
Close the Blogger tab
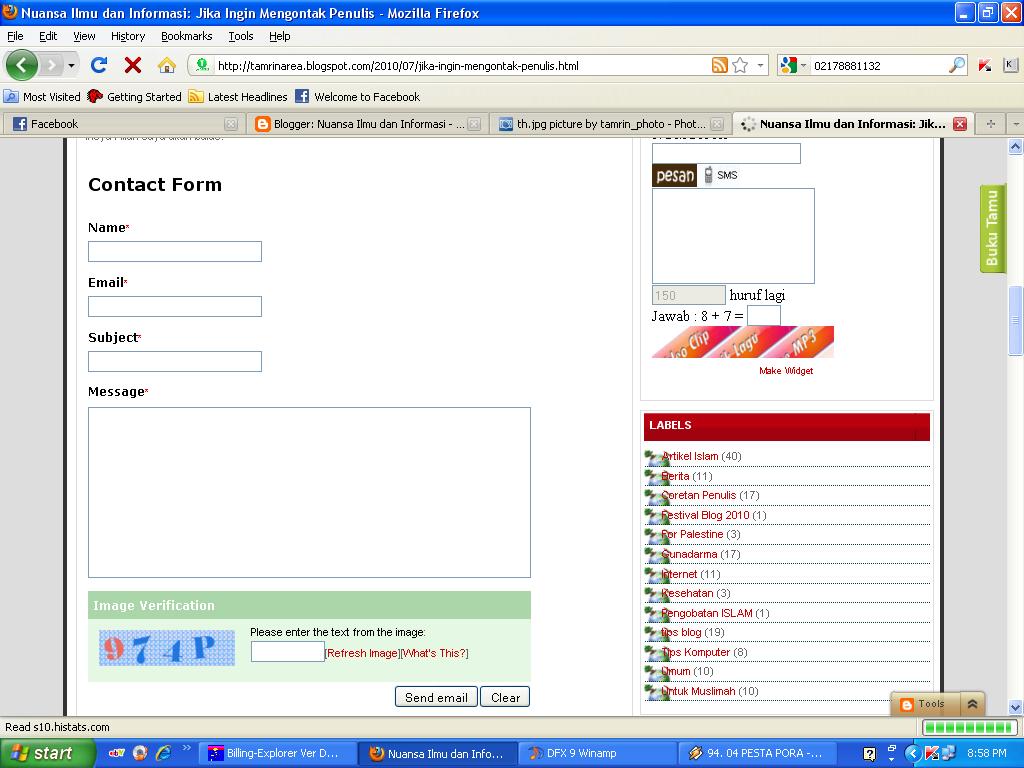(474, 124)
